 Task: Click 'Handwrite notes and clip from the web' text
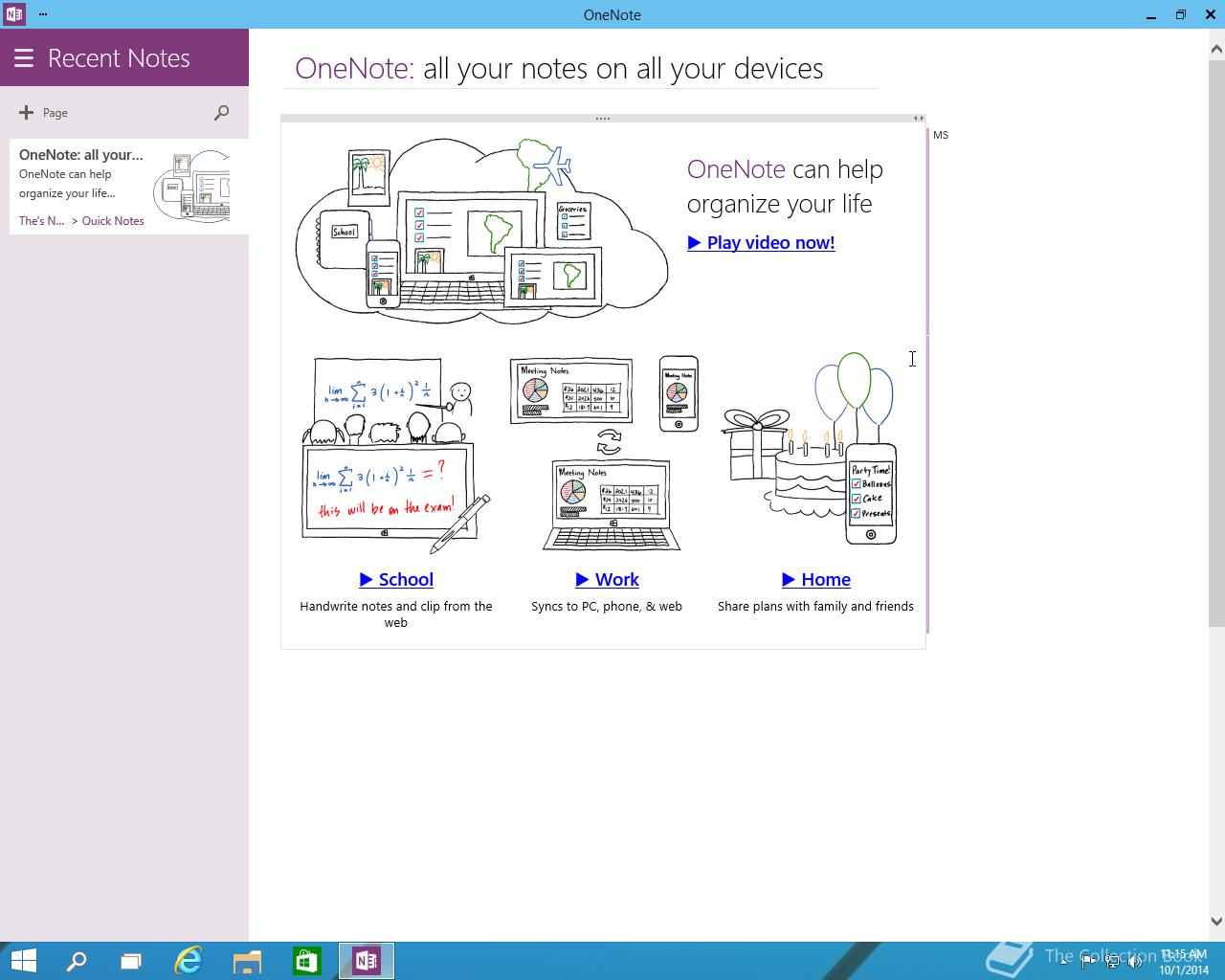pyautogui.click(x=396, y=614)
